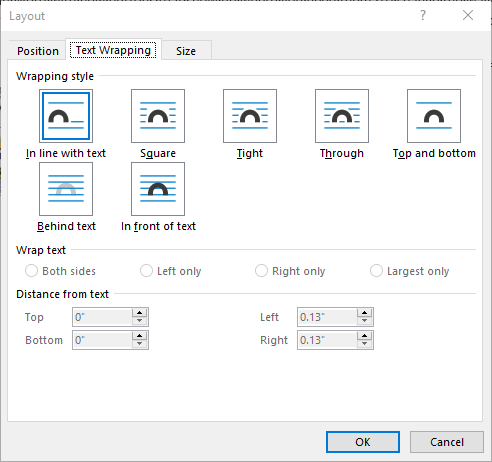Image resolution: width=492 pixels, height=462 pixels.
Task: Choose the Left only radio option
Action: [x=146, y=271]
